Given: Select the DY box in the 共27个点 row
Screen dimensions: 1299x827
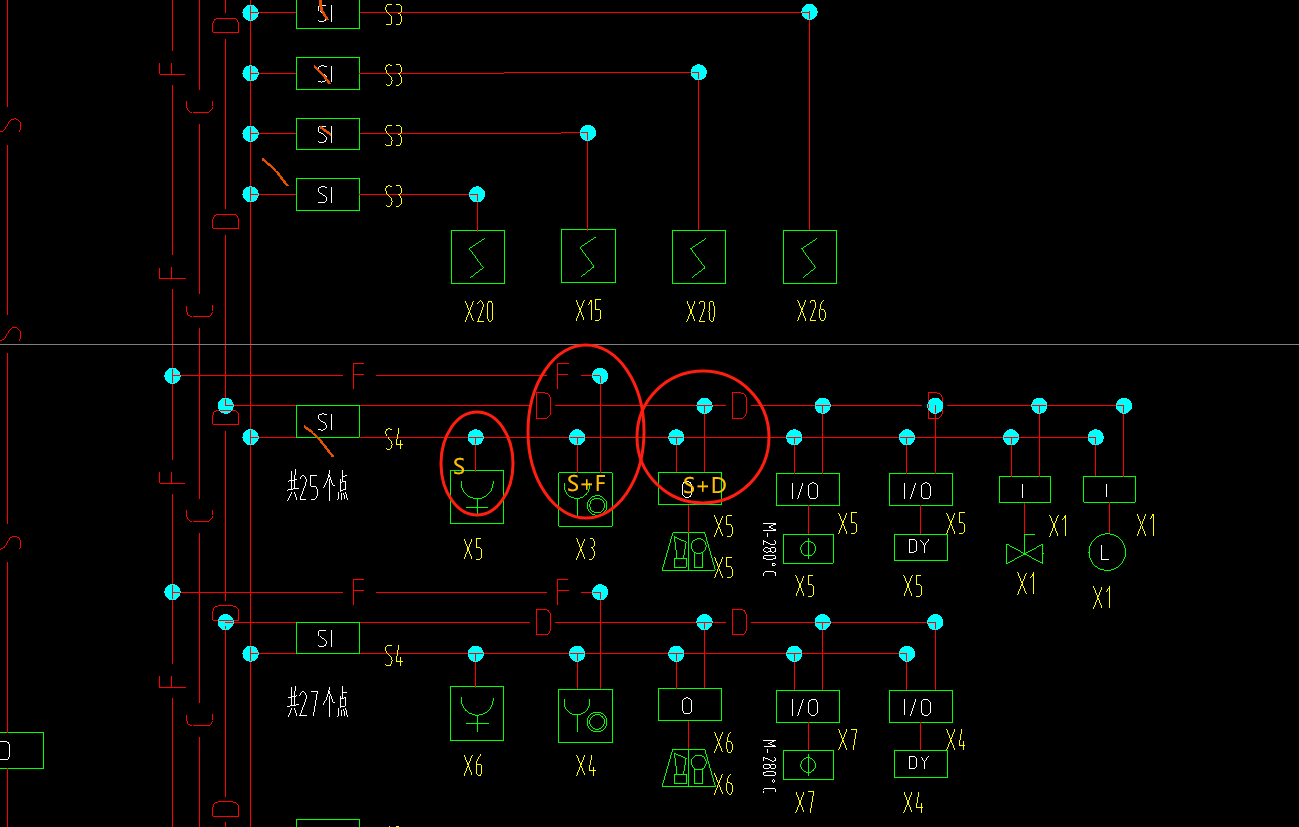Looking at the screenshot, I should [x=920, y=764].
